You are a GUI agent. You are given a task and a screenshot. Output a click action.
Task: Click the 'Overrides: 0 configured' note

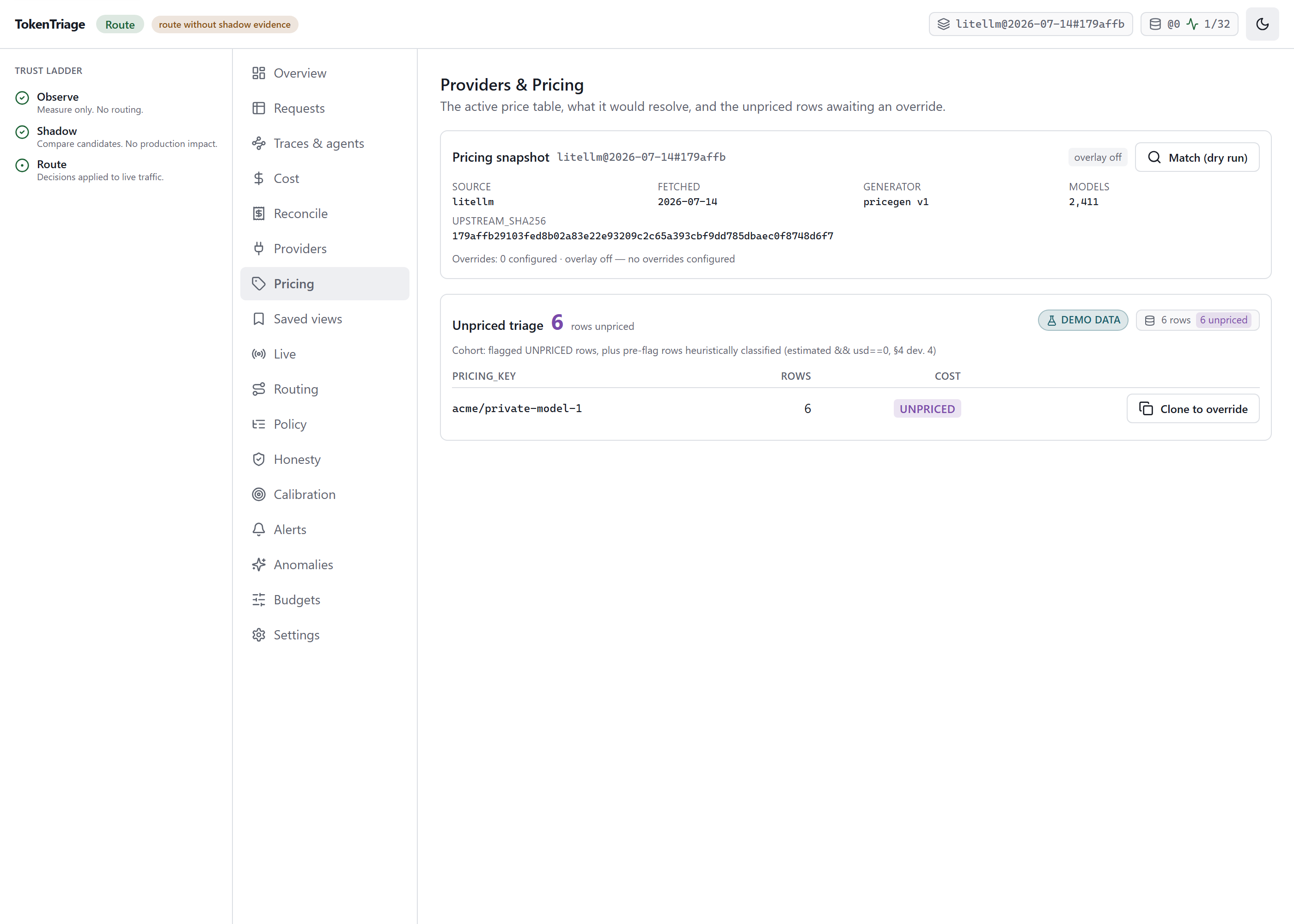593,259
